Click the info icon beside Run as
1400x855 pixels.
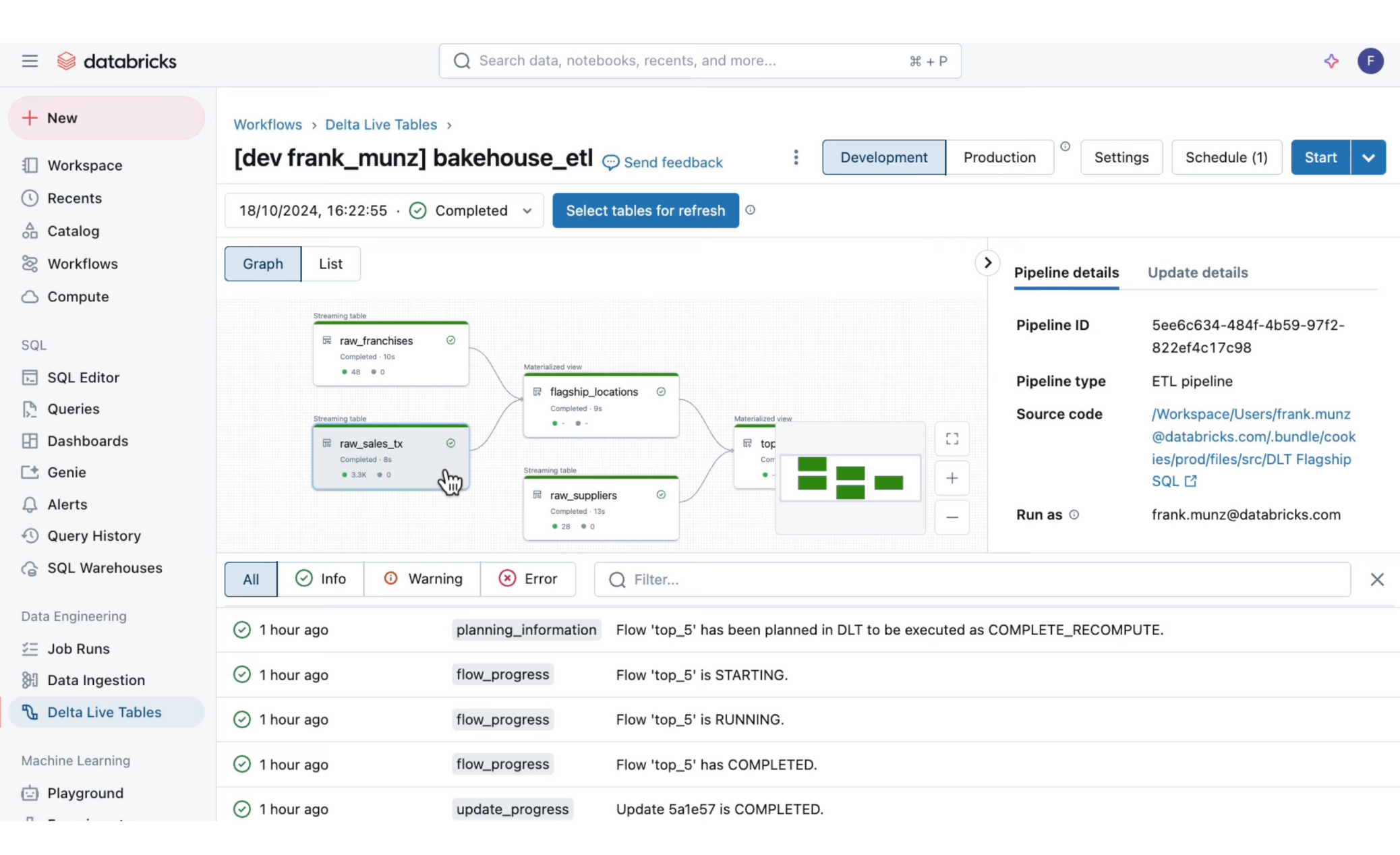pyautogui.click(x=1074, y=514)
